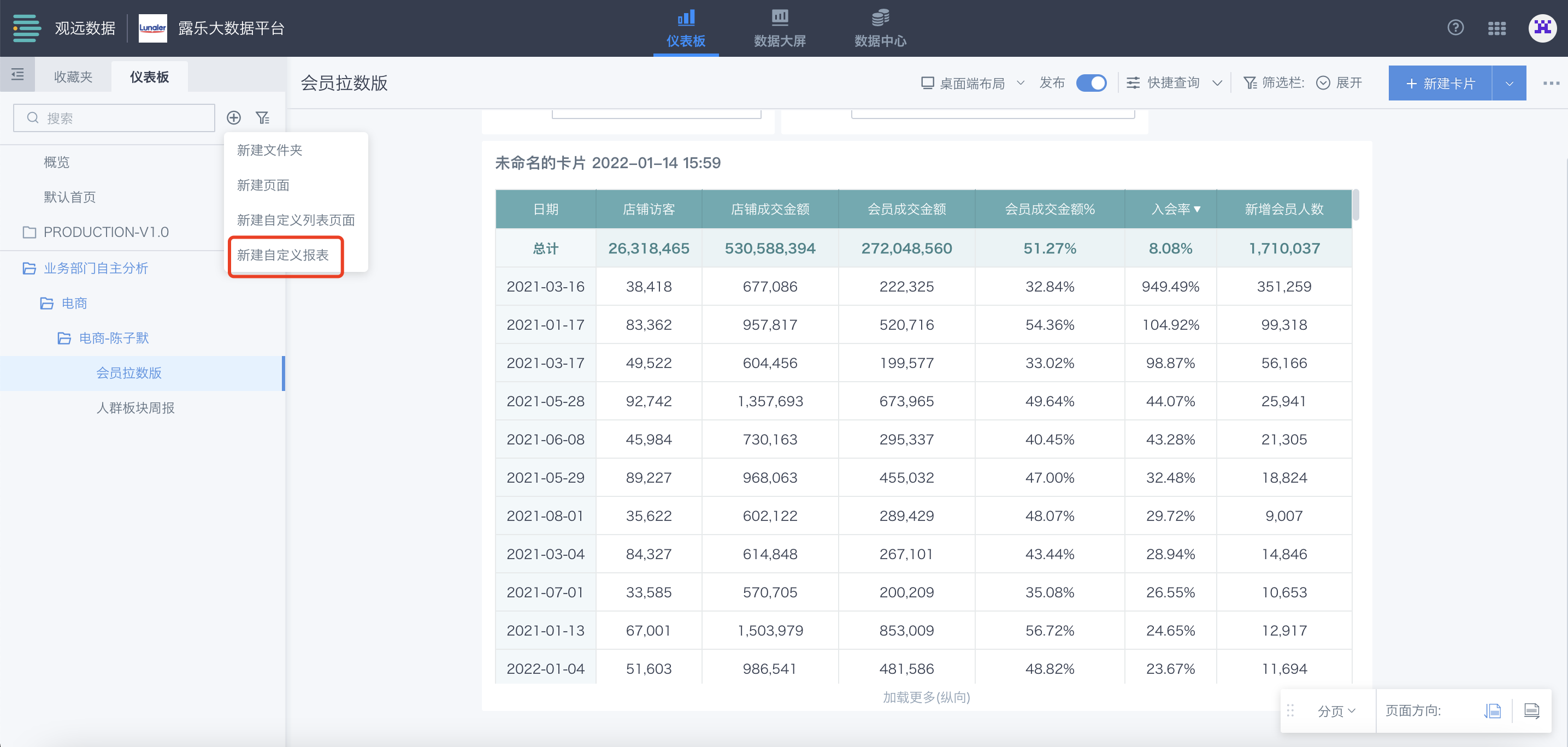Click the PRODUCTION-V1.0 folder icon

click(29, 233)
